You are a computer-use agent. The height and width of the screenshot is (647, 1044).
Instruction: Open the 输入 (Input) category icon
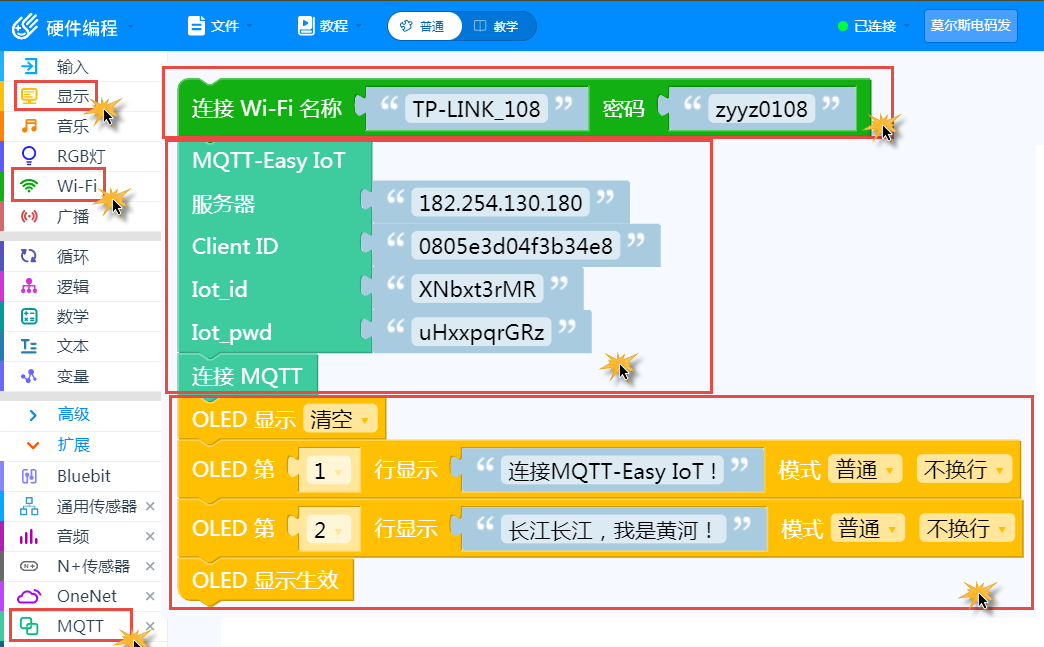[x=30, y=66]
